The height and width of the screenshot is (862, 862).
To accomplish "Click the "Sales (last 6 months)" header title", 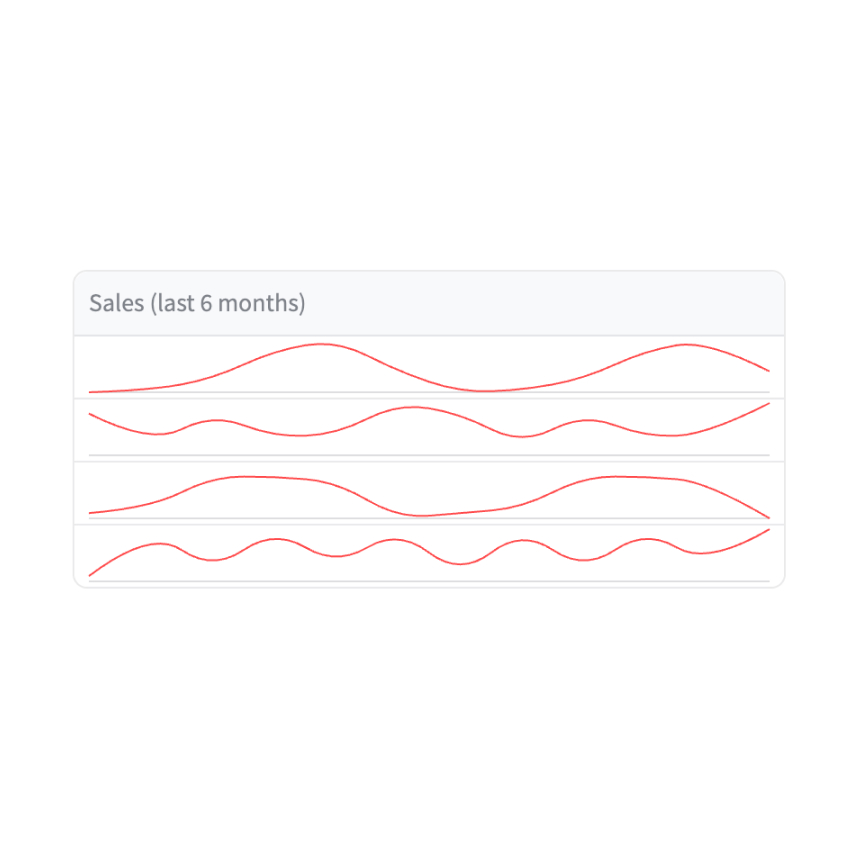I will tap(197, 303).
